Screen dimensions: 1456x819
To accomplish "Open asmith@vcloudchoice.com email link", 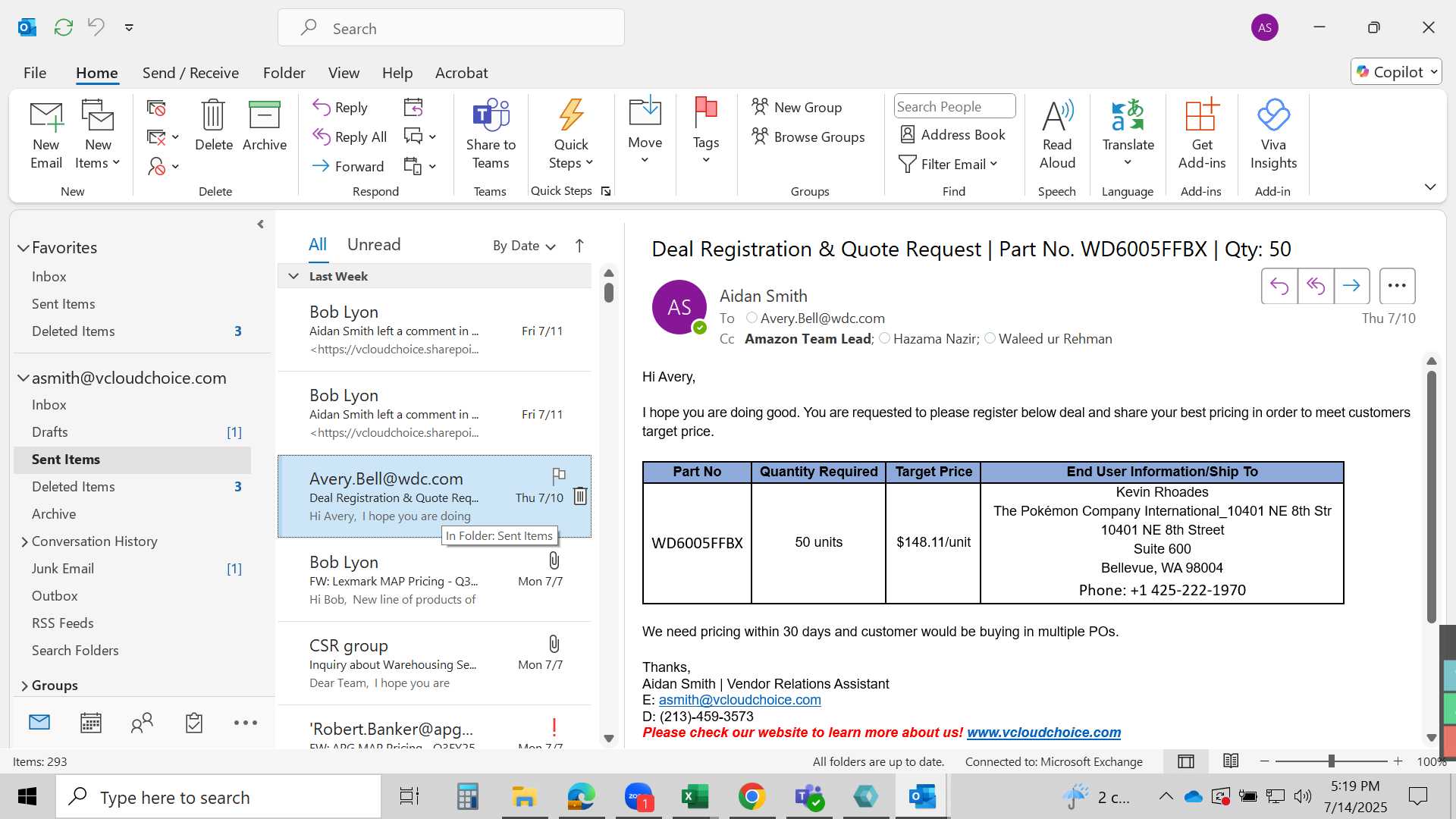I will [x=739, y=700].
